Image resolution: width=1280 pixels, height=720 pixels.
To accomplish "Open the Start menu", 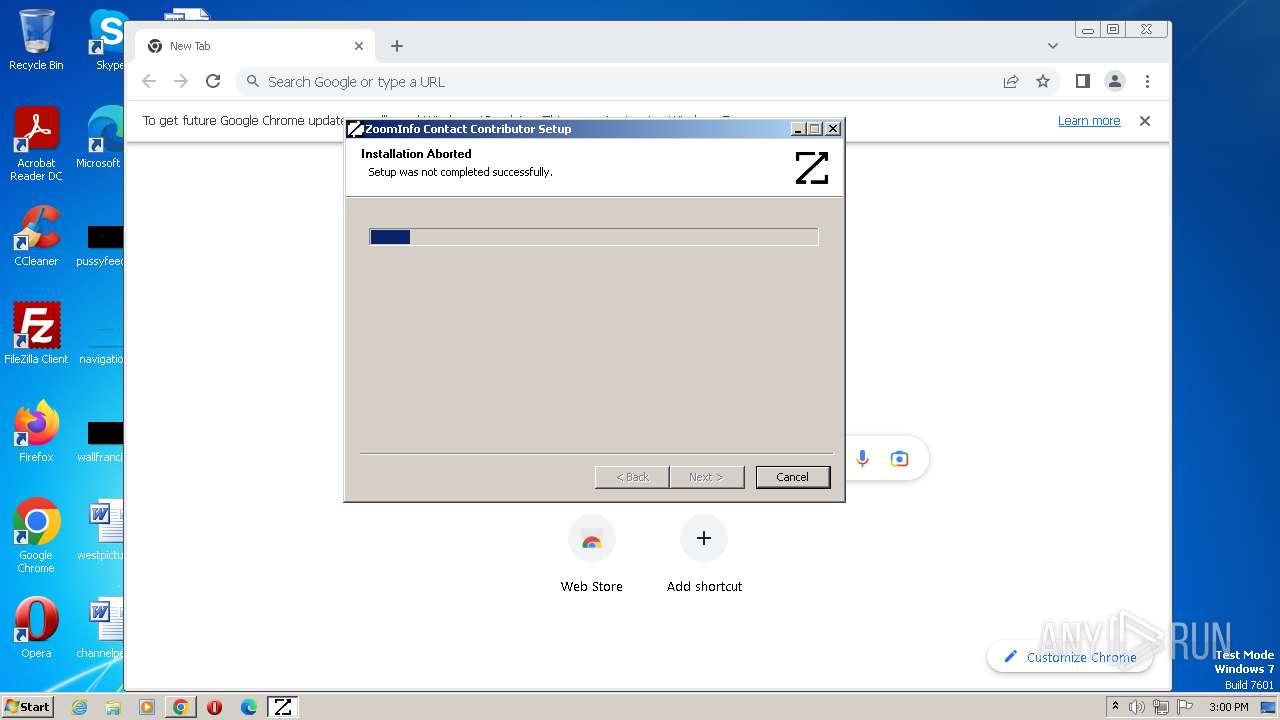I will [27, 707].
